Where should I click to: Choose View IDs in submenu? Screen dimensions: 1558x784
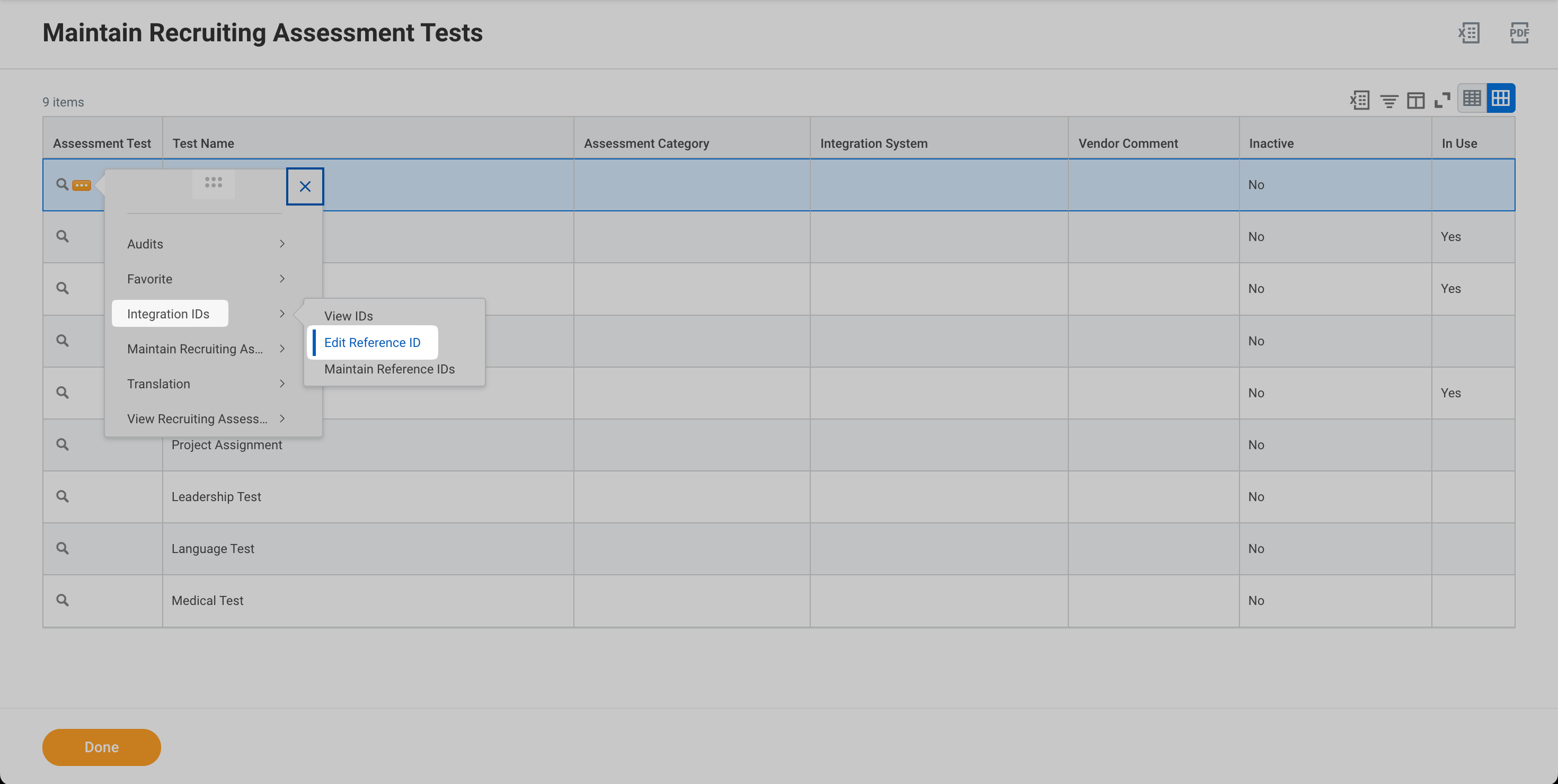pos(348,316)
